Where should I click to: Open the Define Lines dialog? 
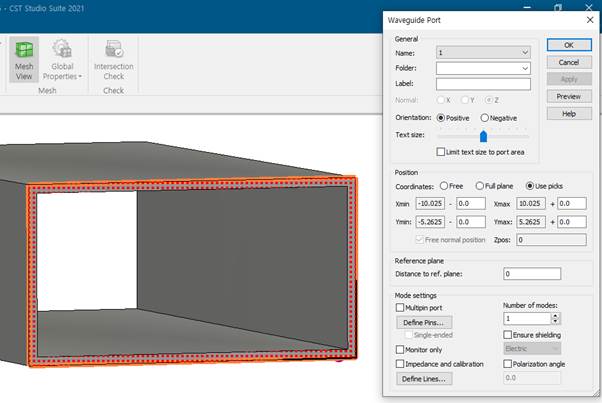coord(425,379)
